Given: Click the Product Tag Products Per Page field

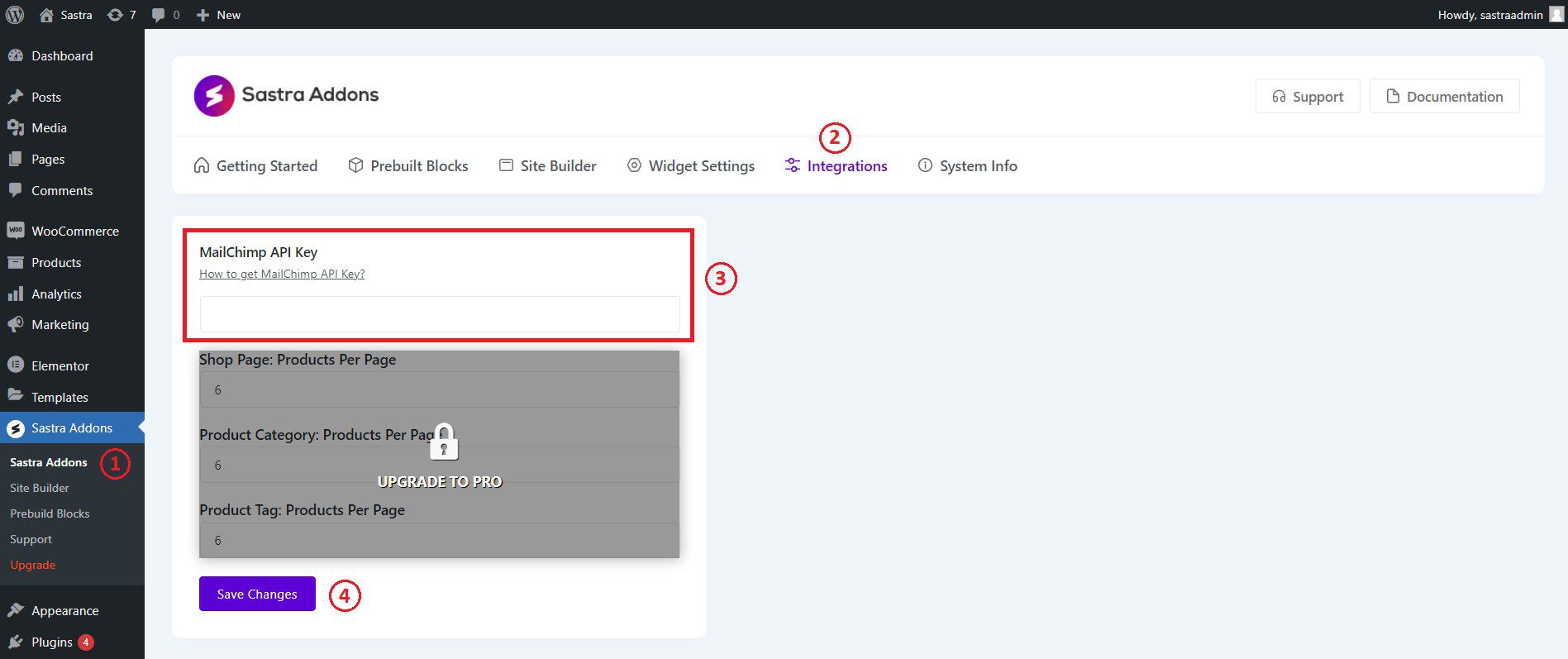Looking at the screenshot, I should (440, 540).
